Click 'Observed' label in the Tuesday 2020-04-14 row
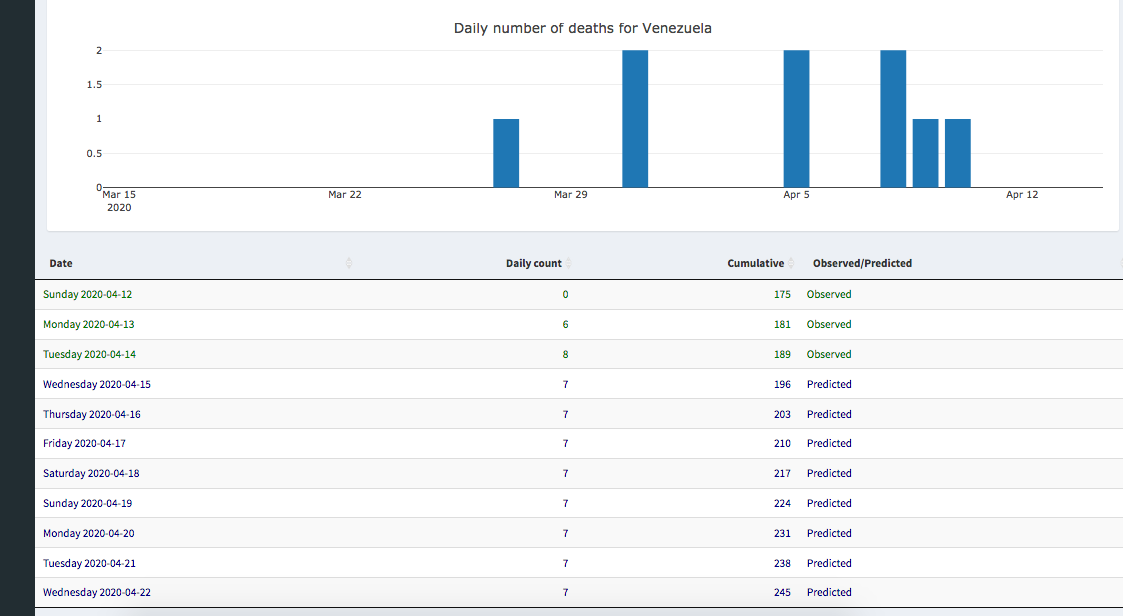Screen dimensions: 1123x616 (x=829, y=354)
